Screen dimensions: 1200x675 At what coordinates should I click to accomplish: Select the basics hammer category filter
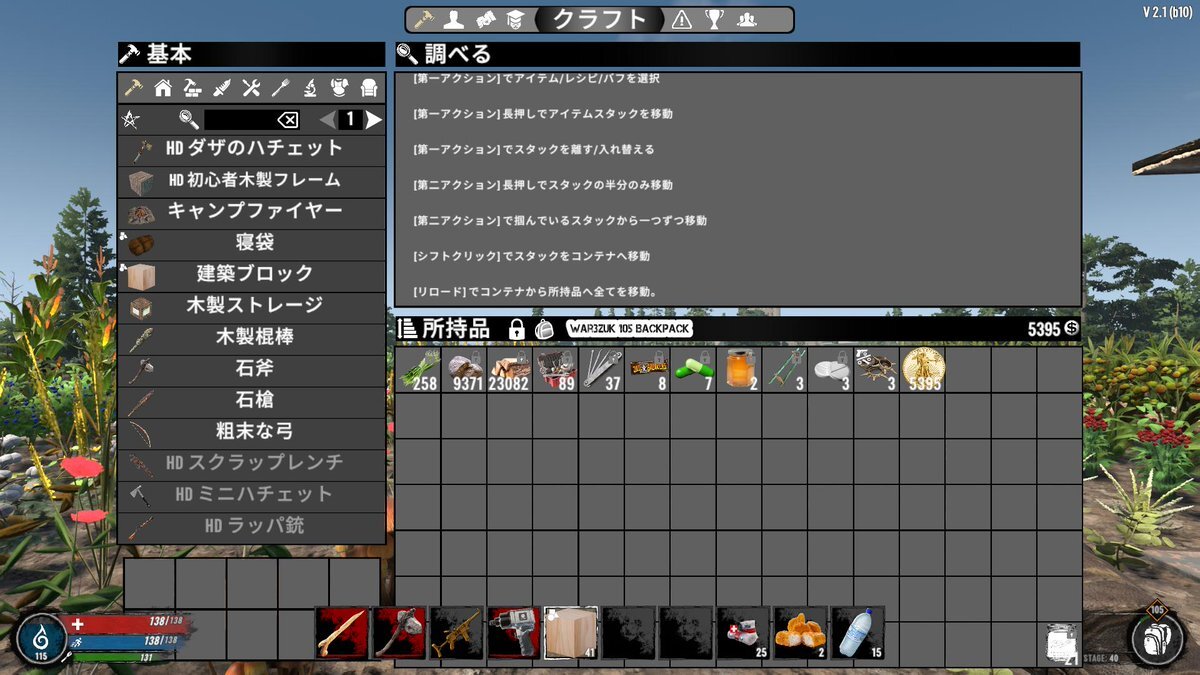point(133,88)
